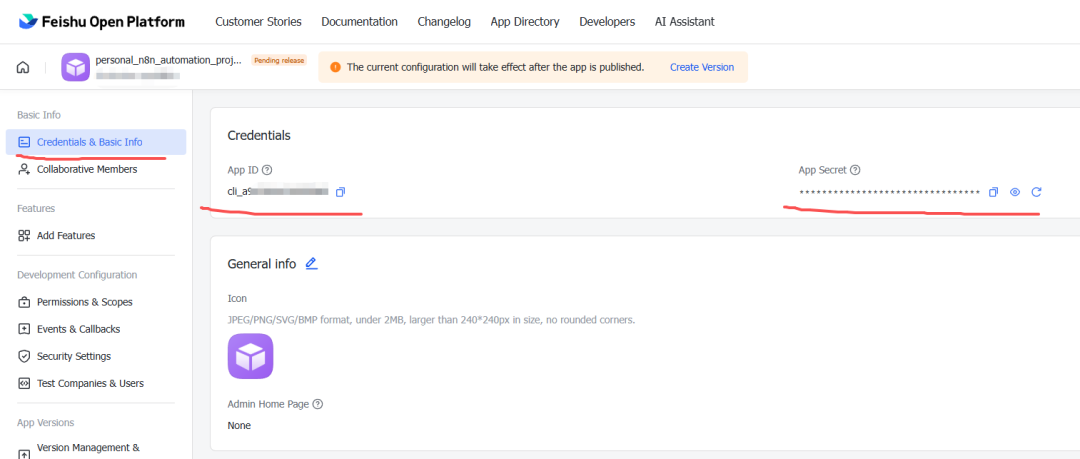Viewport: 1080px width, 459px height.
Task: Copy the App ID value
Action: point(341,192)
